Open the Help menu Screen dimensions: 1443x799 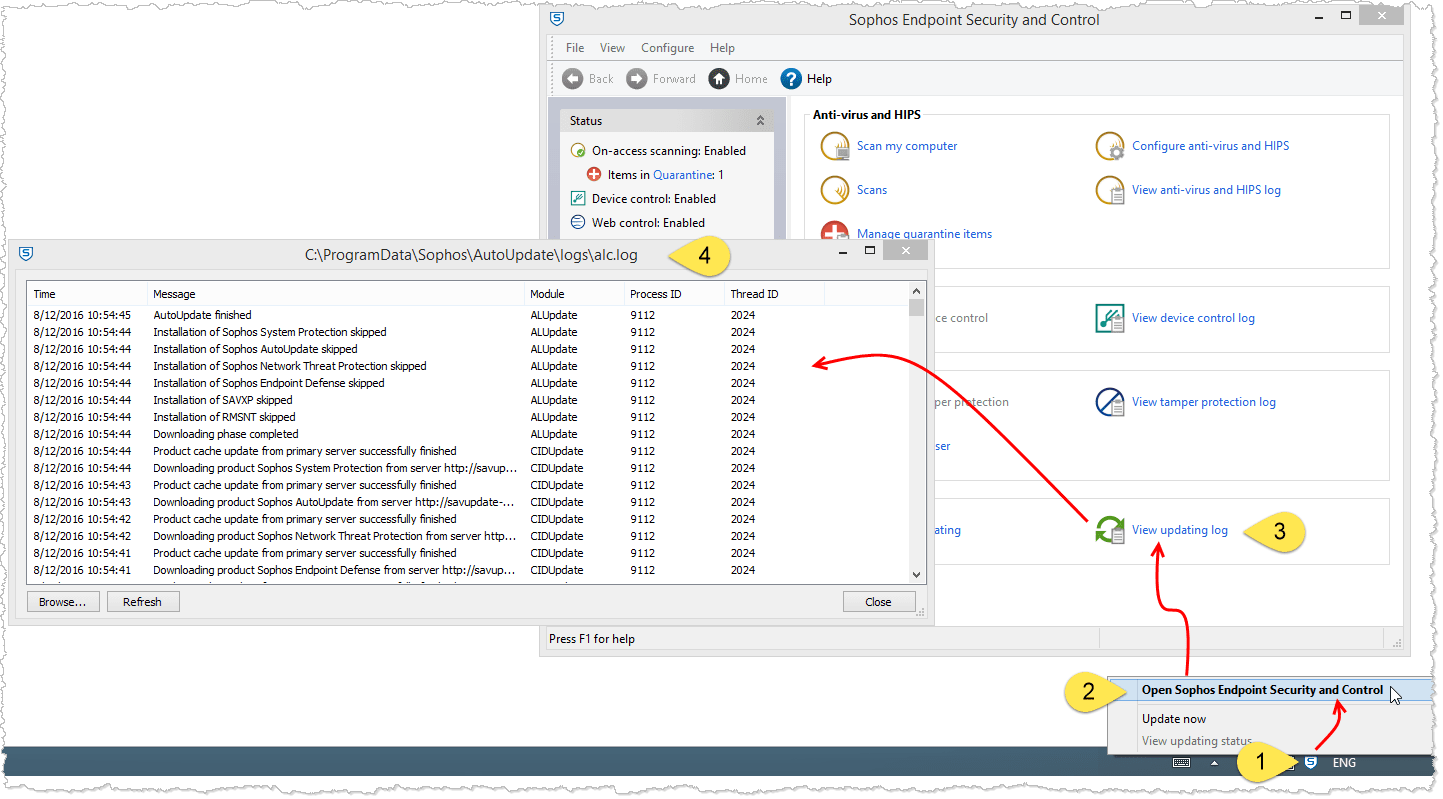click(x=722, y=48)
